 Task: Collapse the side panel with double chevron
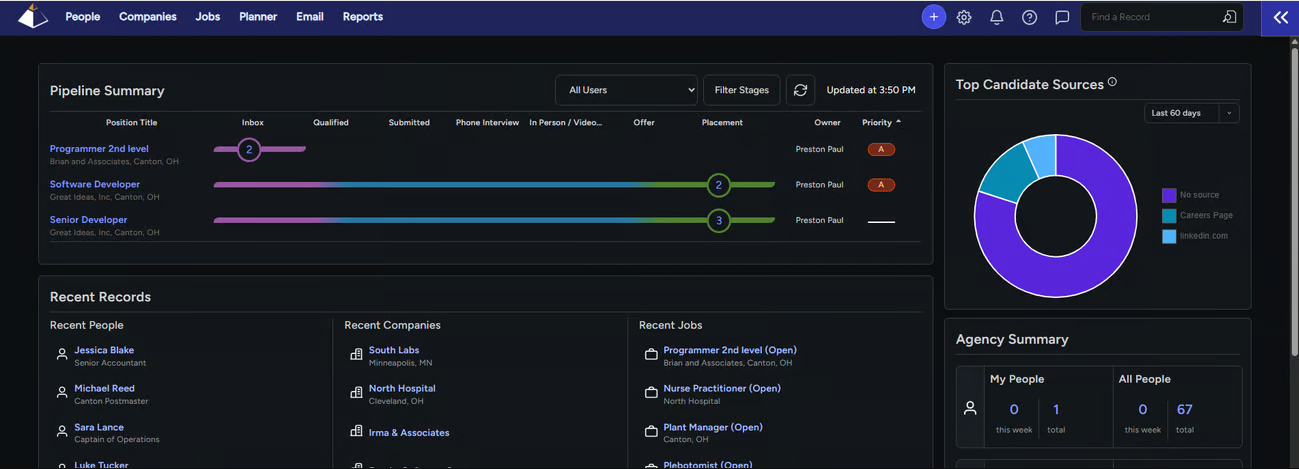(x=1280, y=17)
